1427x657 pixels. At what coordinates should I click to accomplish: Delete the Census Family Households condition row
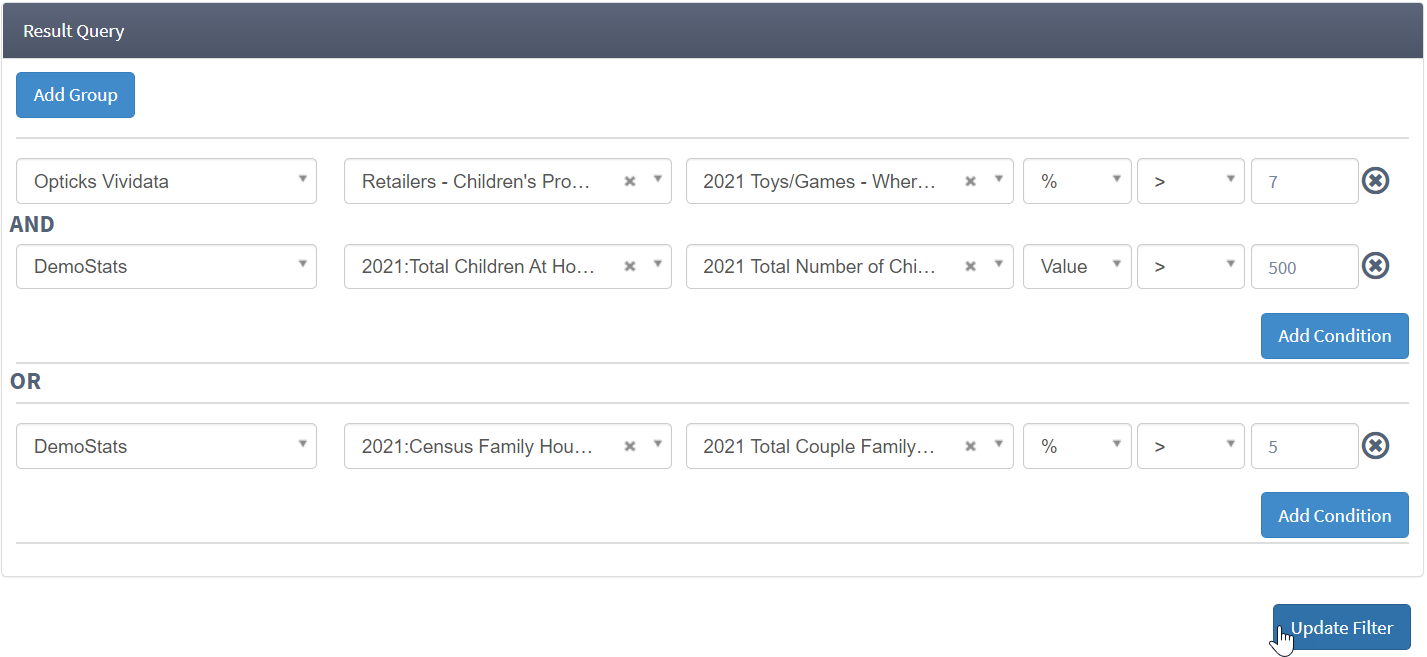click(1376, 446)
